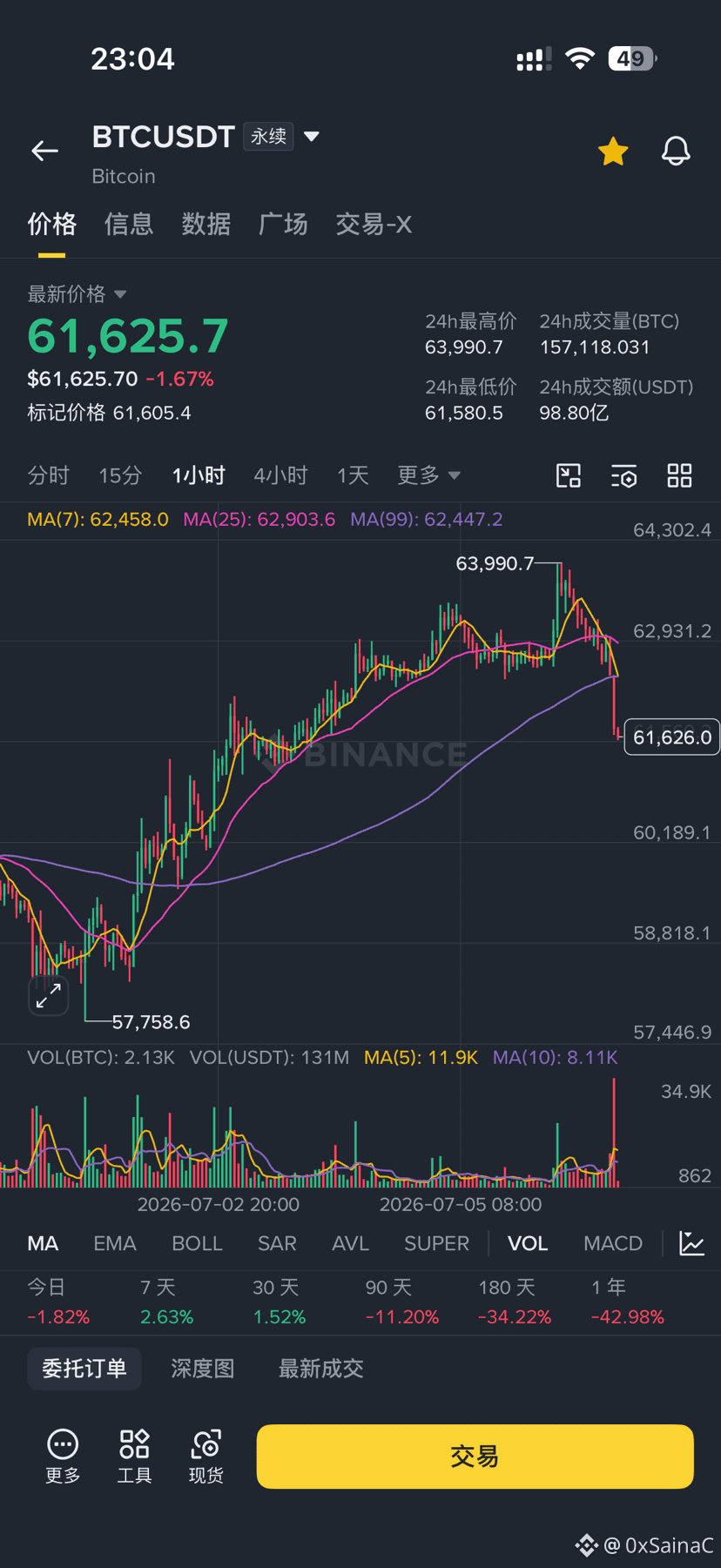Tap the back arrow icon
Screen dimensions: 721x1568
click(x=44, y=151)
